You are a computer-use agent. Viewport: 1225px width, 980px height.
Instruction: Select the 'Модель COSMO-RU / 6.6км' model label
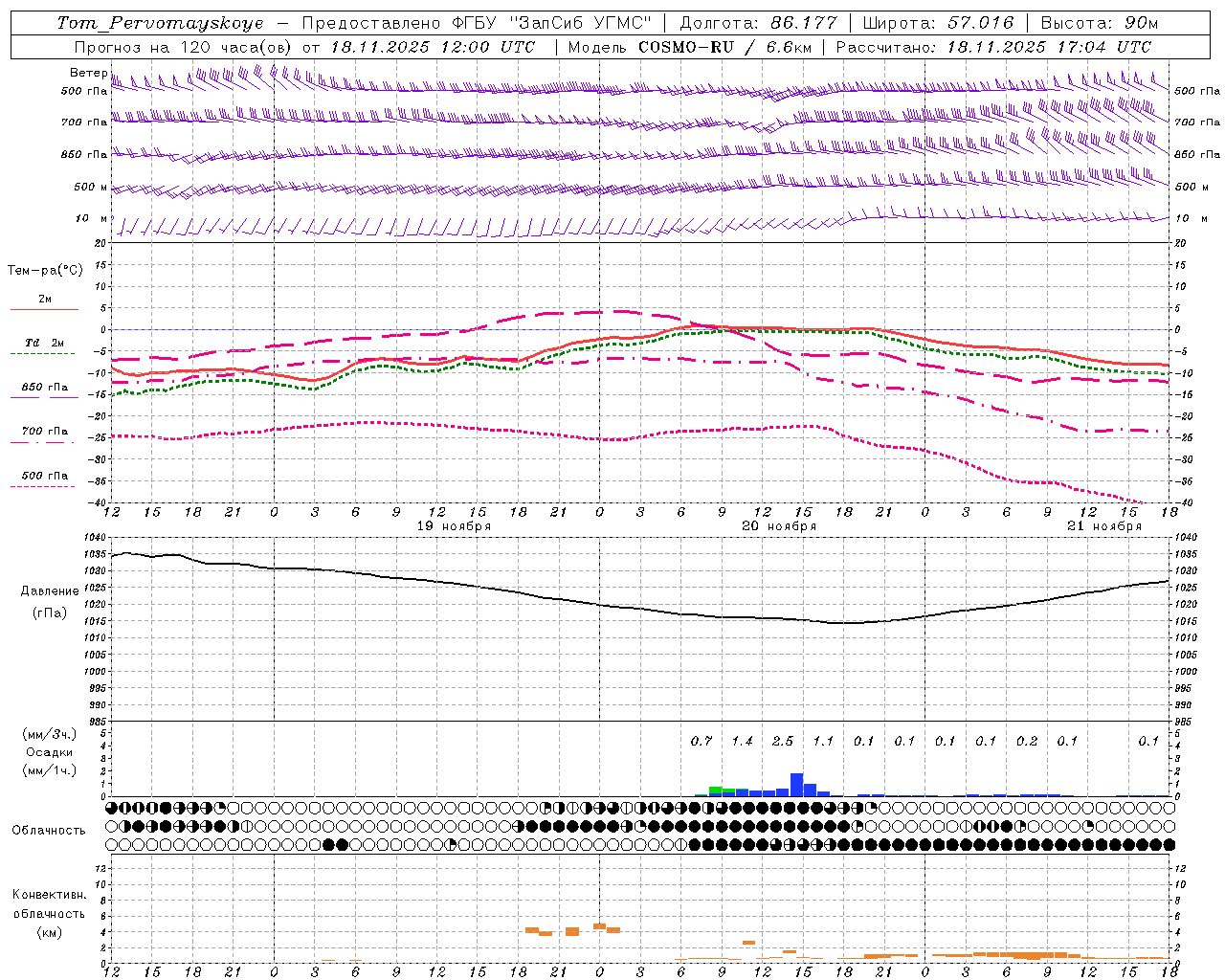tap(689, 47)
